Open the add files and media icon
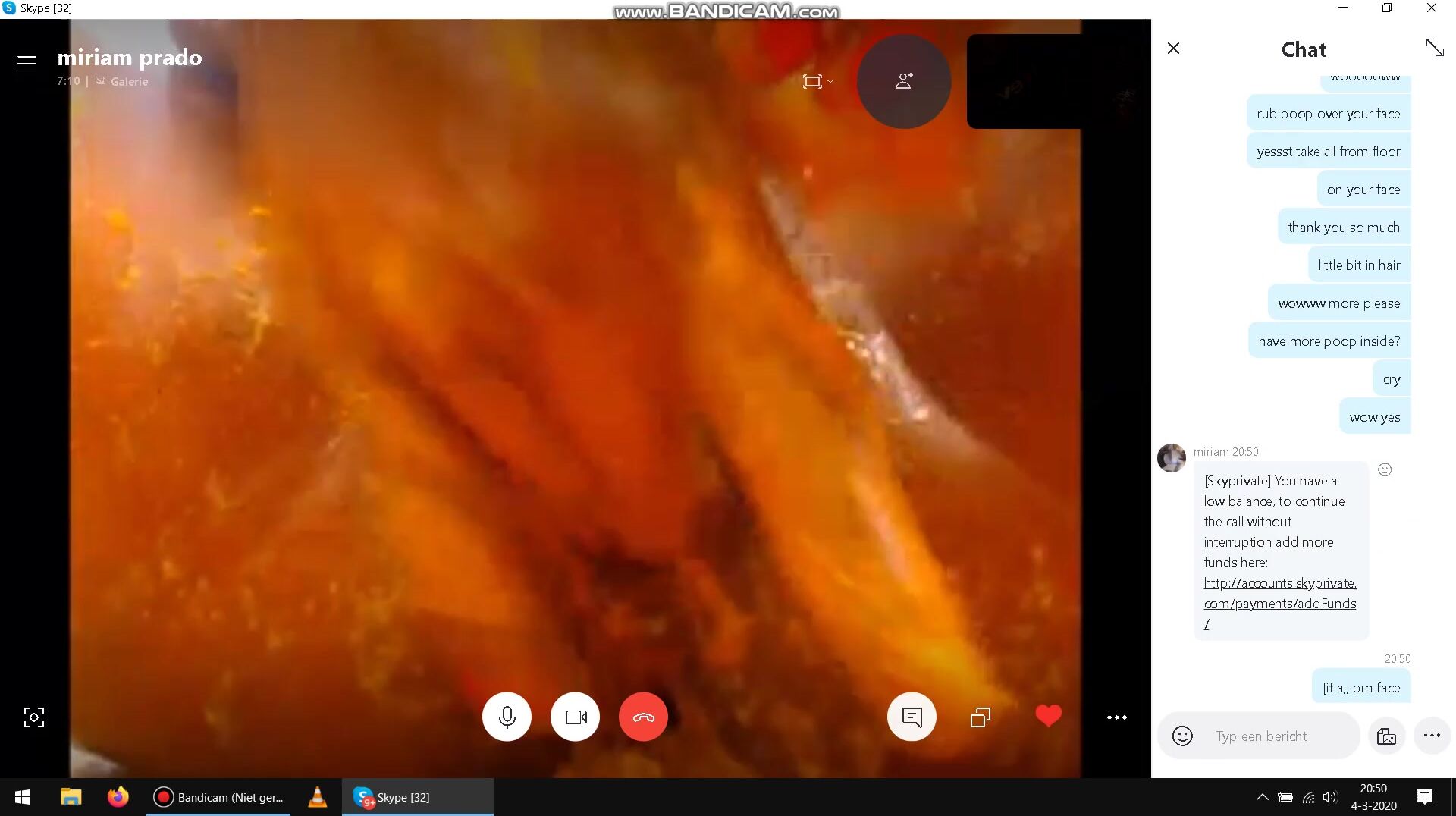Viewport: 1456px width, 816px height. click(x=1386, y=736)
